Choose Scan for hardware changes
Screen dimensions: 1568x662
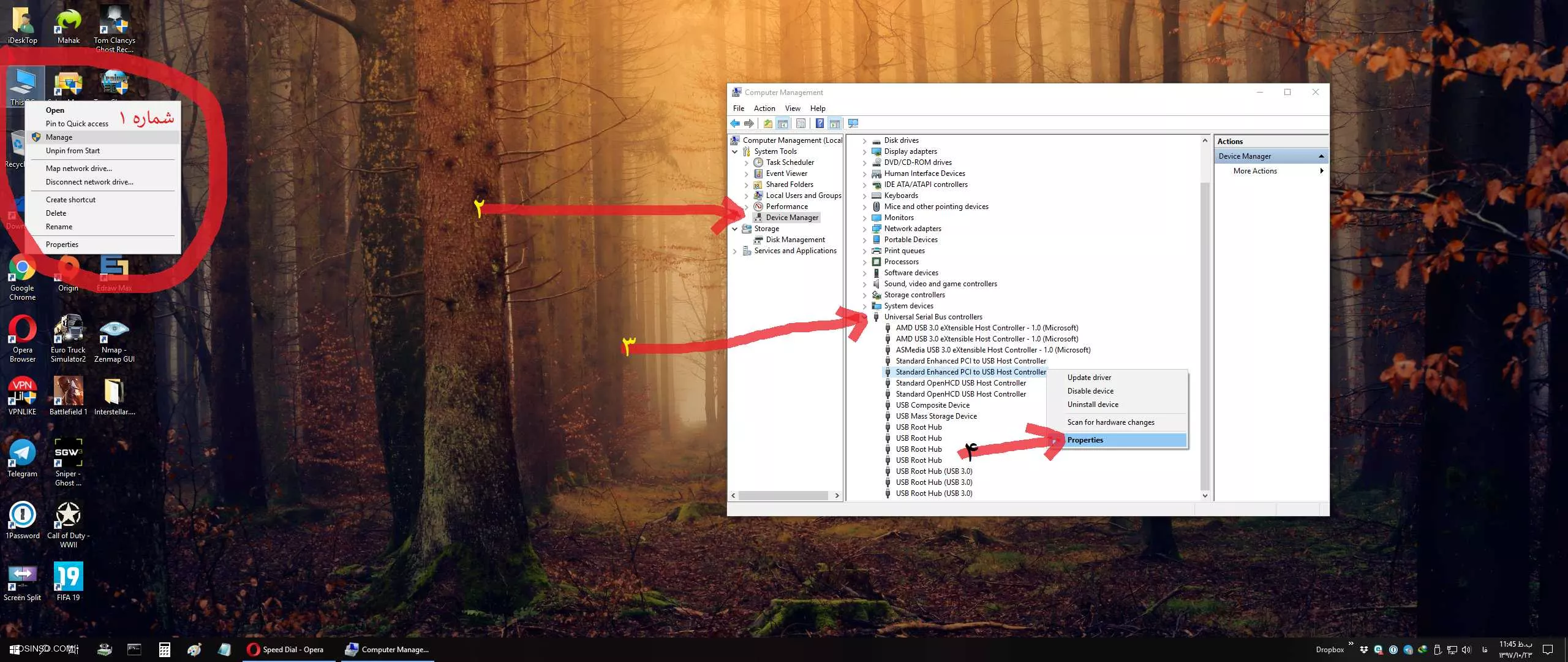tap(1117, 422)
